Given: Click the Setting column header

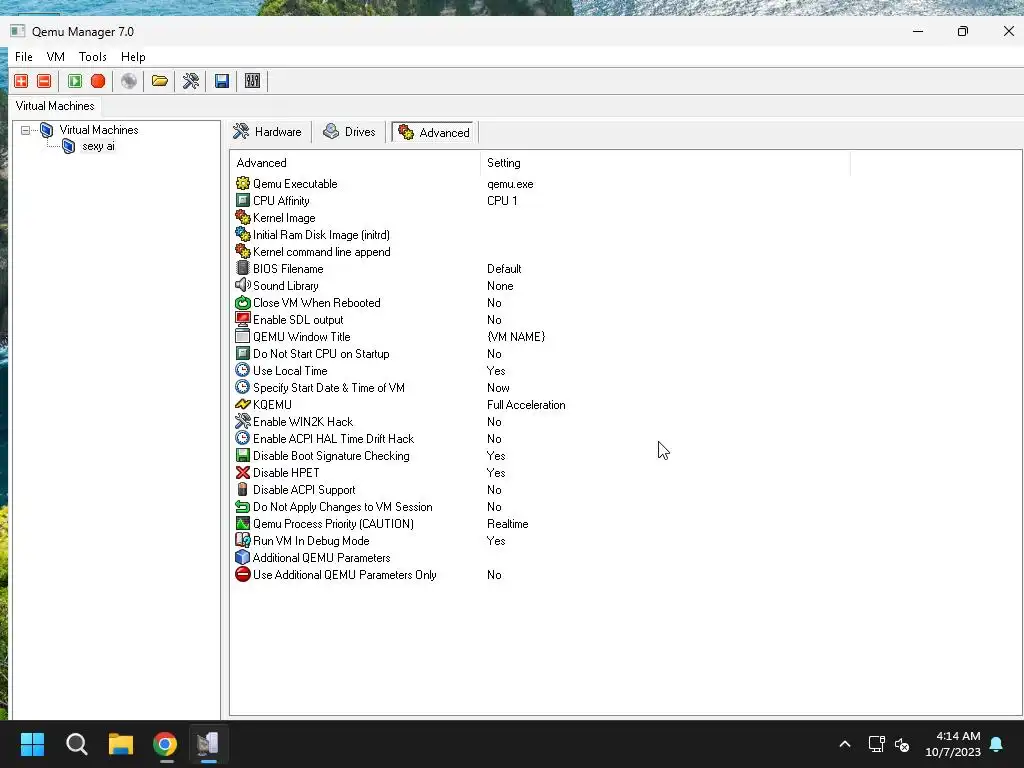Looking at the screenshot, I should (665, 163).
